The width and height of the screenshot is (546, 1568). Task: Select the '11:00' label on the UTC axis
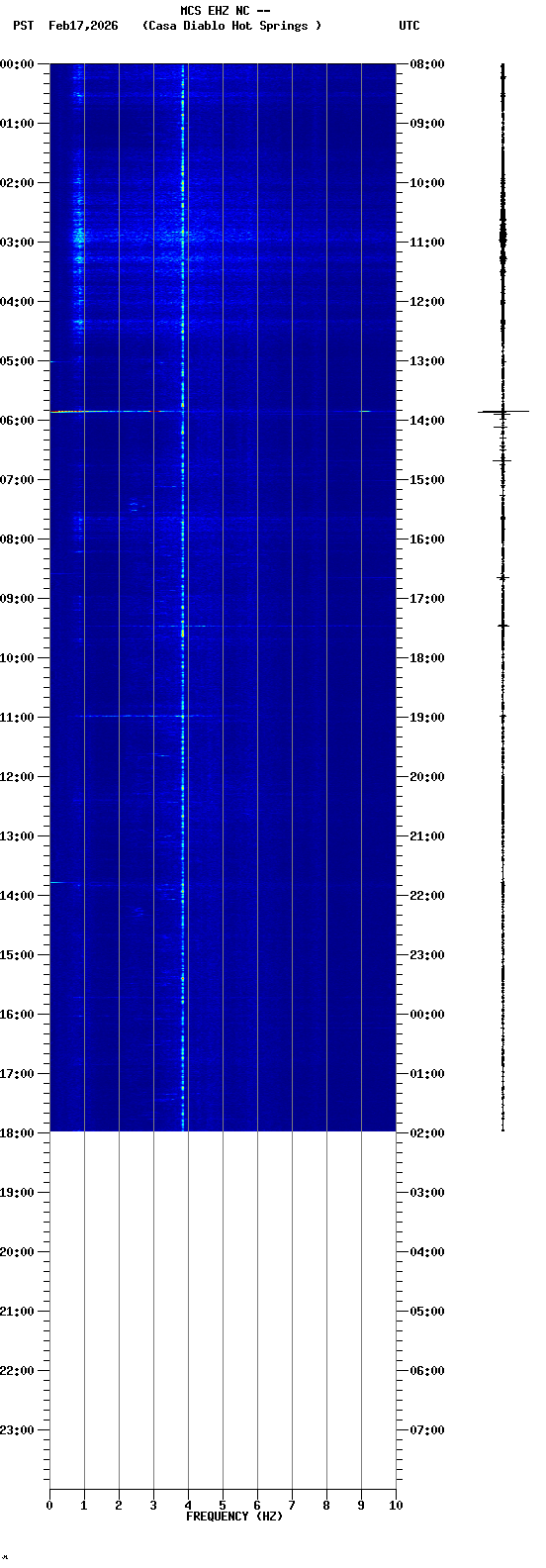tap(426, 242)
